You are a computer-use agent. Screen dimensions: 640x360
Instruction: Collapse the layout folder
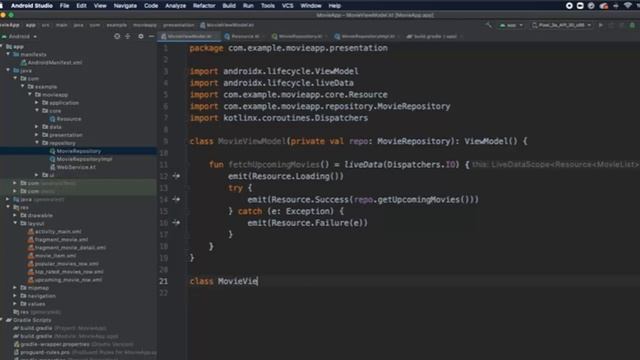pos(16,223)
